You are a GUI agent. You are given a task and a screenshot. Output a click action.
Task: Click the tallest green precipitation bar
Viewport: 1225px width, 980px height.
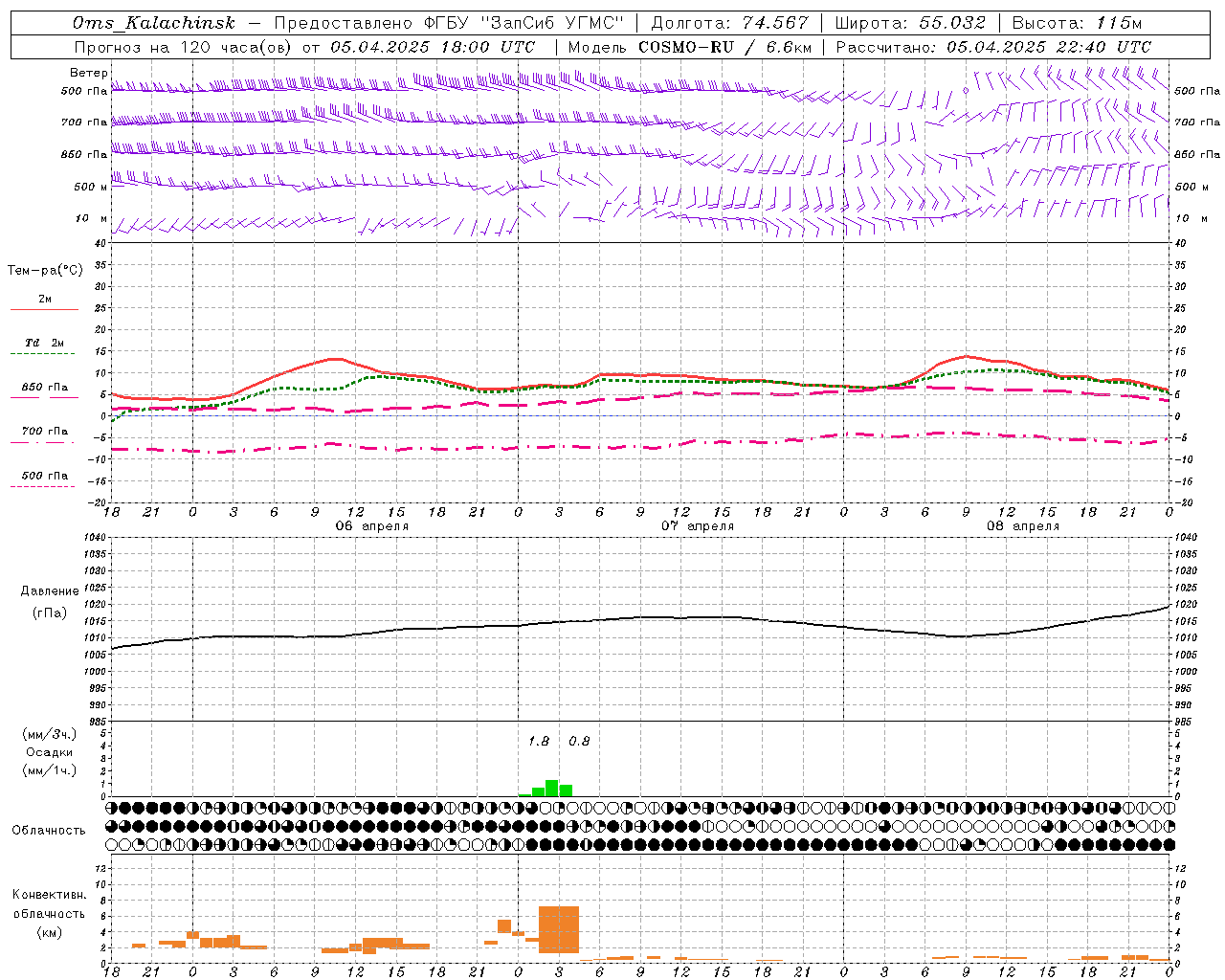pos(552,789)
